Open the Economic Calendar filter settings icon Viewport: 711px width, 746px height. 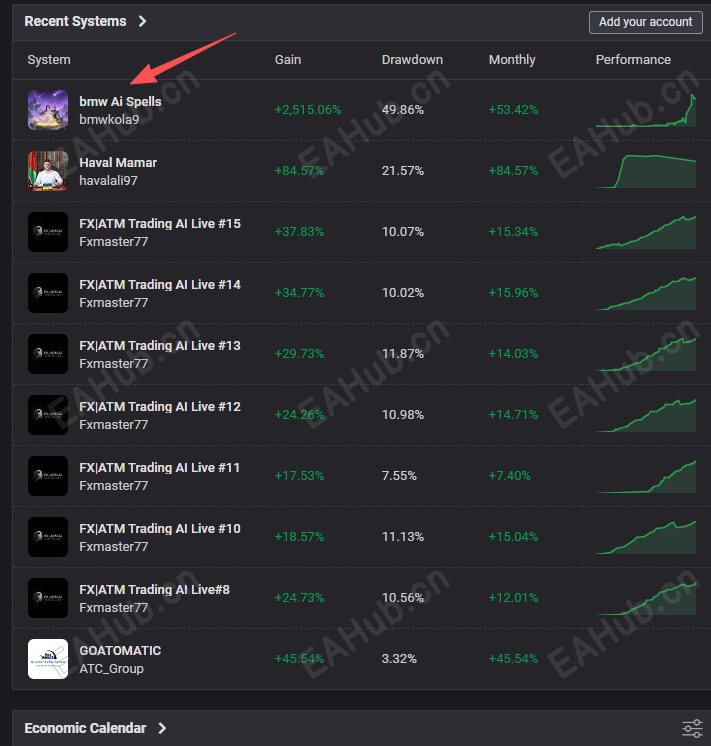point(692,728)
